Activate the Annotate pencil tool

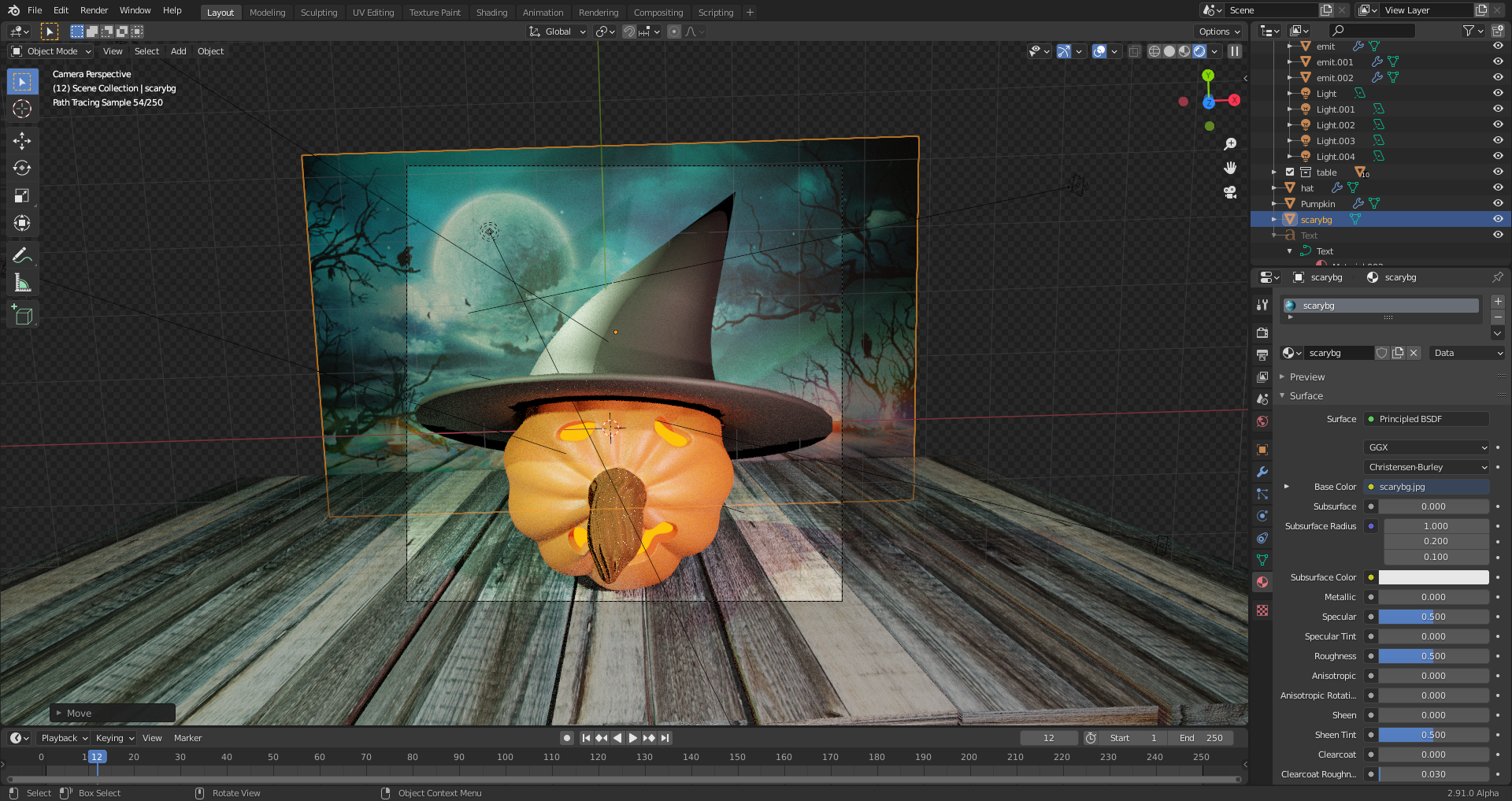click(x=22, y=255)
